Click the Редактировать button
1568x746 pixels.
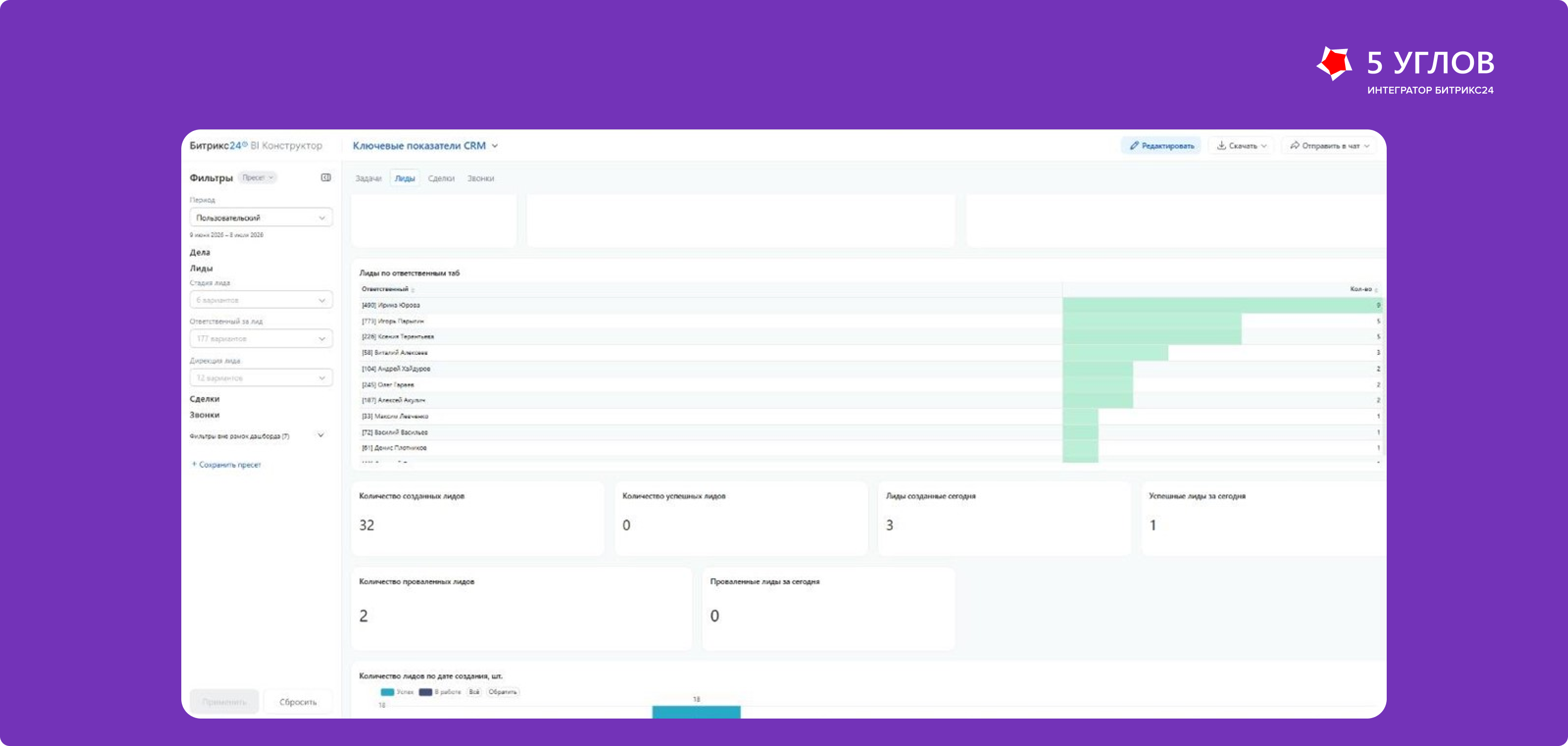1161,146
